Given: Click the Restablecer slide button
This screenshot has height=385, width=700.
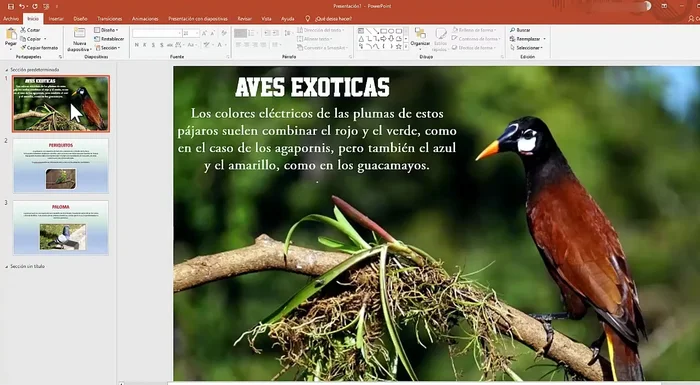Looking at the screenshot, I should point(109,39).
